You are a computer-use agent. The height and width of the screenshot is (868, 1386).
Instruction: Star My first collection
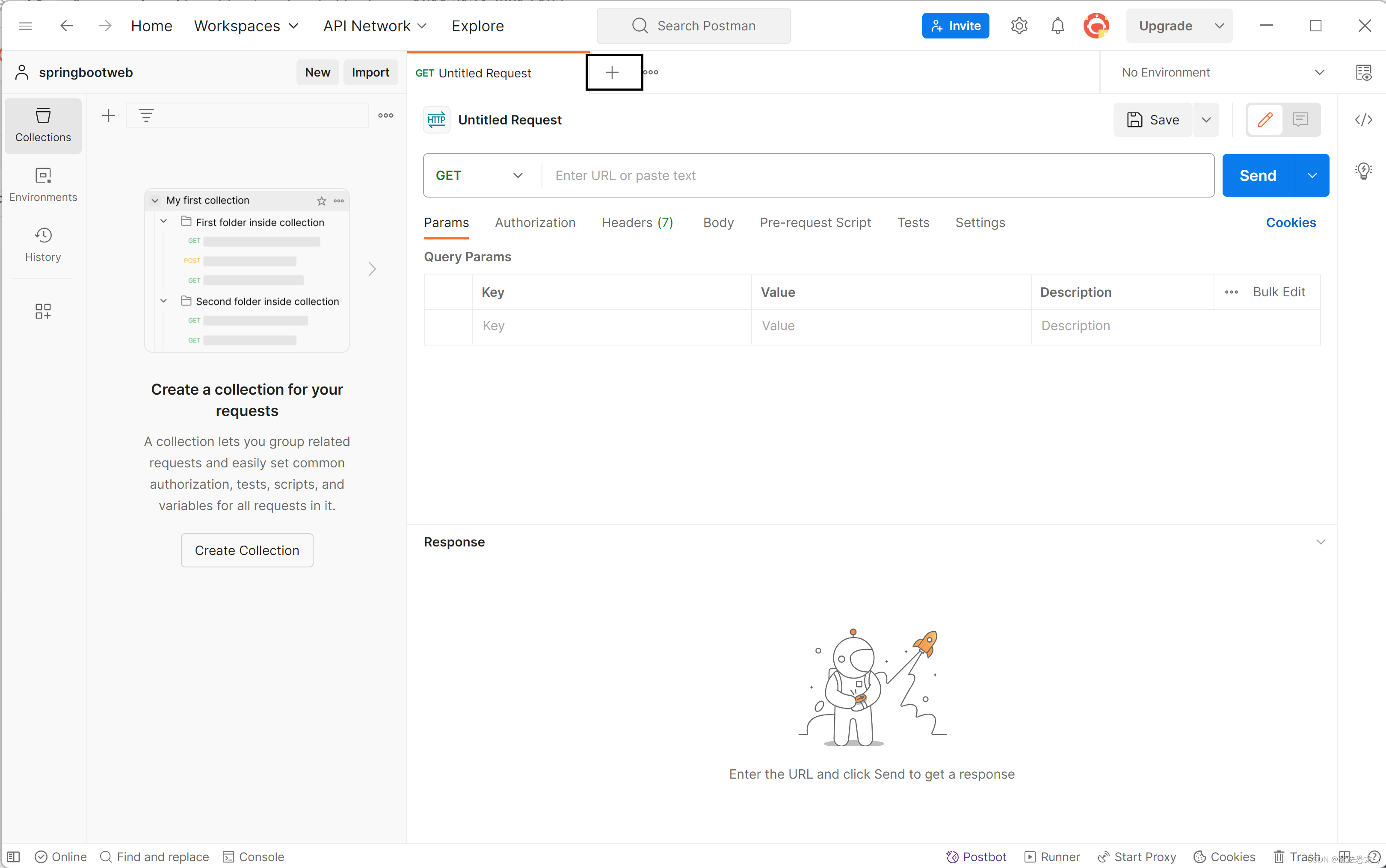pyautogui.click(x=322, y=201)
